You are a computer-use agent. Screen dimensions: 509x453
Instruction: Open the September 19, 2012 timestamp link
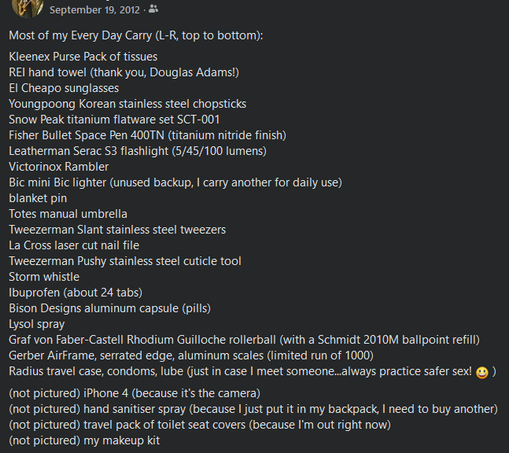tap(95, 10)
